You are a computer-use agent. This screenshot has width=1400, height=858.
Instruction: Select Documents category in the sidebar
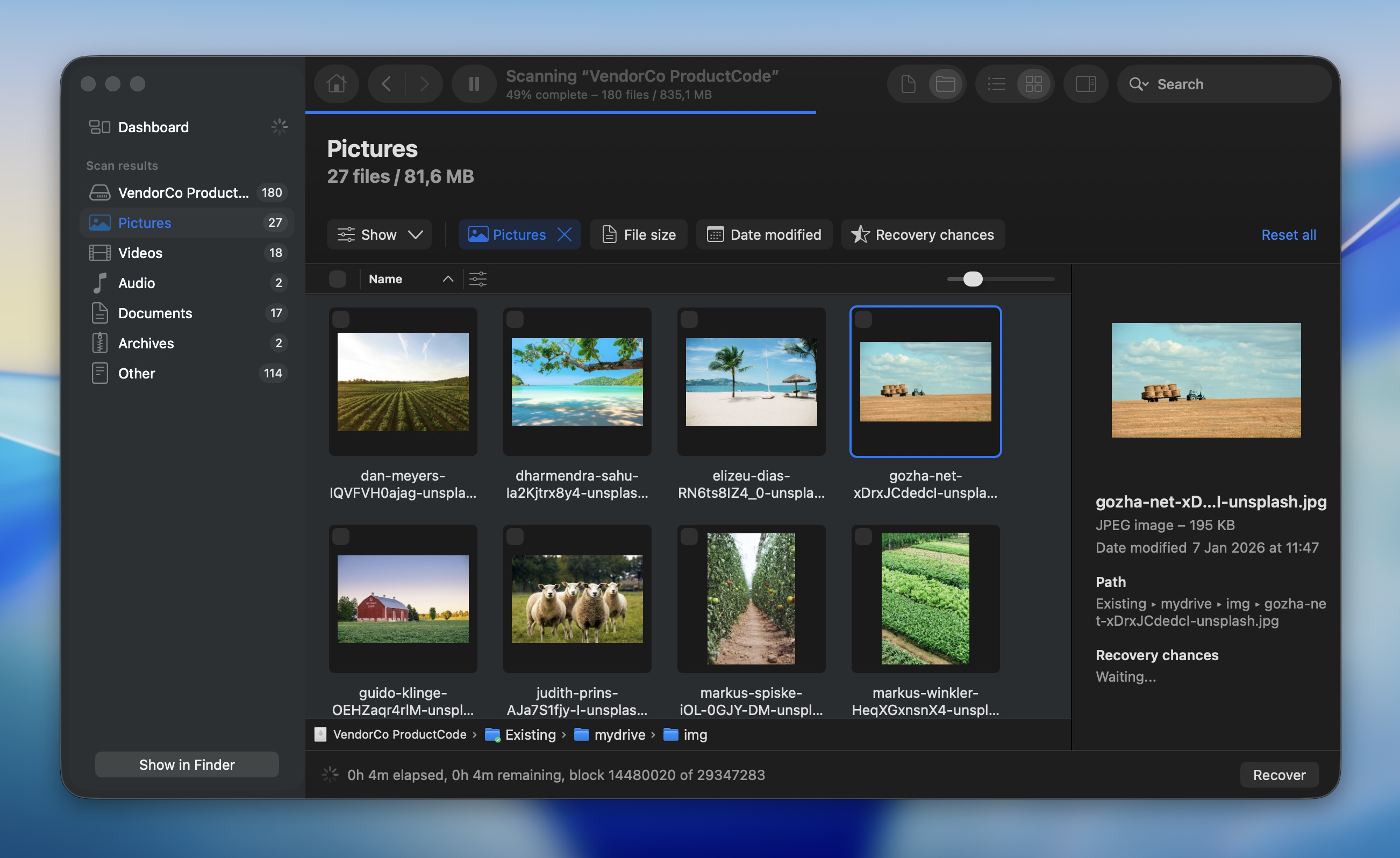click(x=155, y=313)
